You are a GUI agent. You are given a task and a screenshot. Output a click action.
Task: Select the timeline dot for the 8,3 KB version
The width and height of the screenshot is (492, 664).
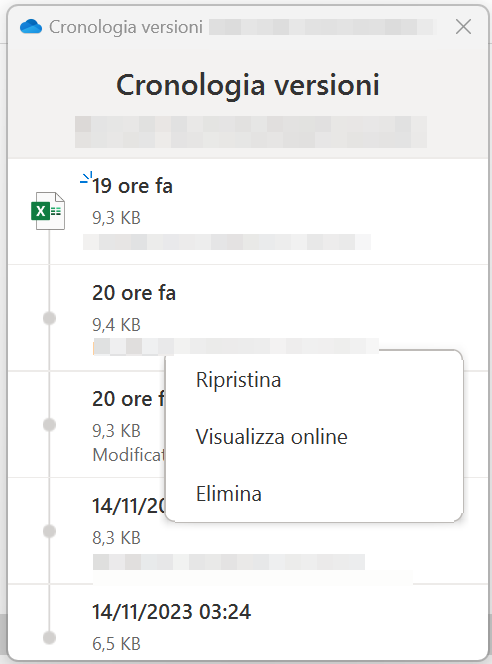tap(50, 531)
